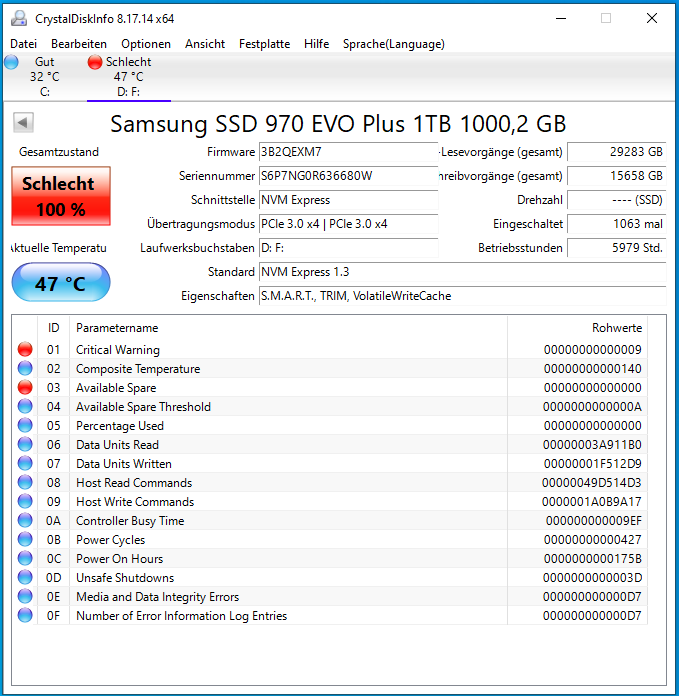This screenshot has width=679, height=696.
Task: Click raw value 00000003A911B0 of Data Units Read
Action: point(592,445)
